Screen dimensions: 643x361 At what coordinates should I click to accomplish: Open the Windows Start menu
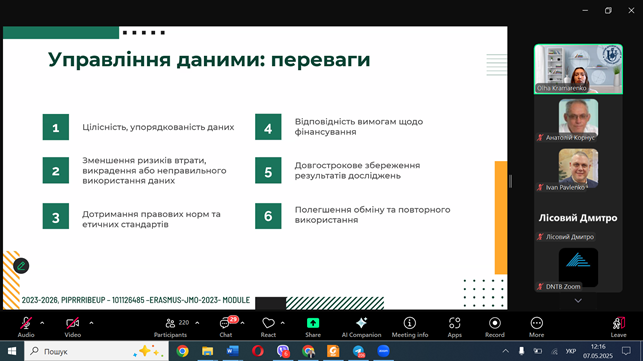[x=12, y=351]
